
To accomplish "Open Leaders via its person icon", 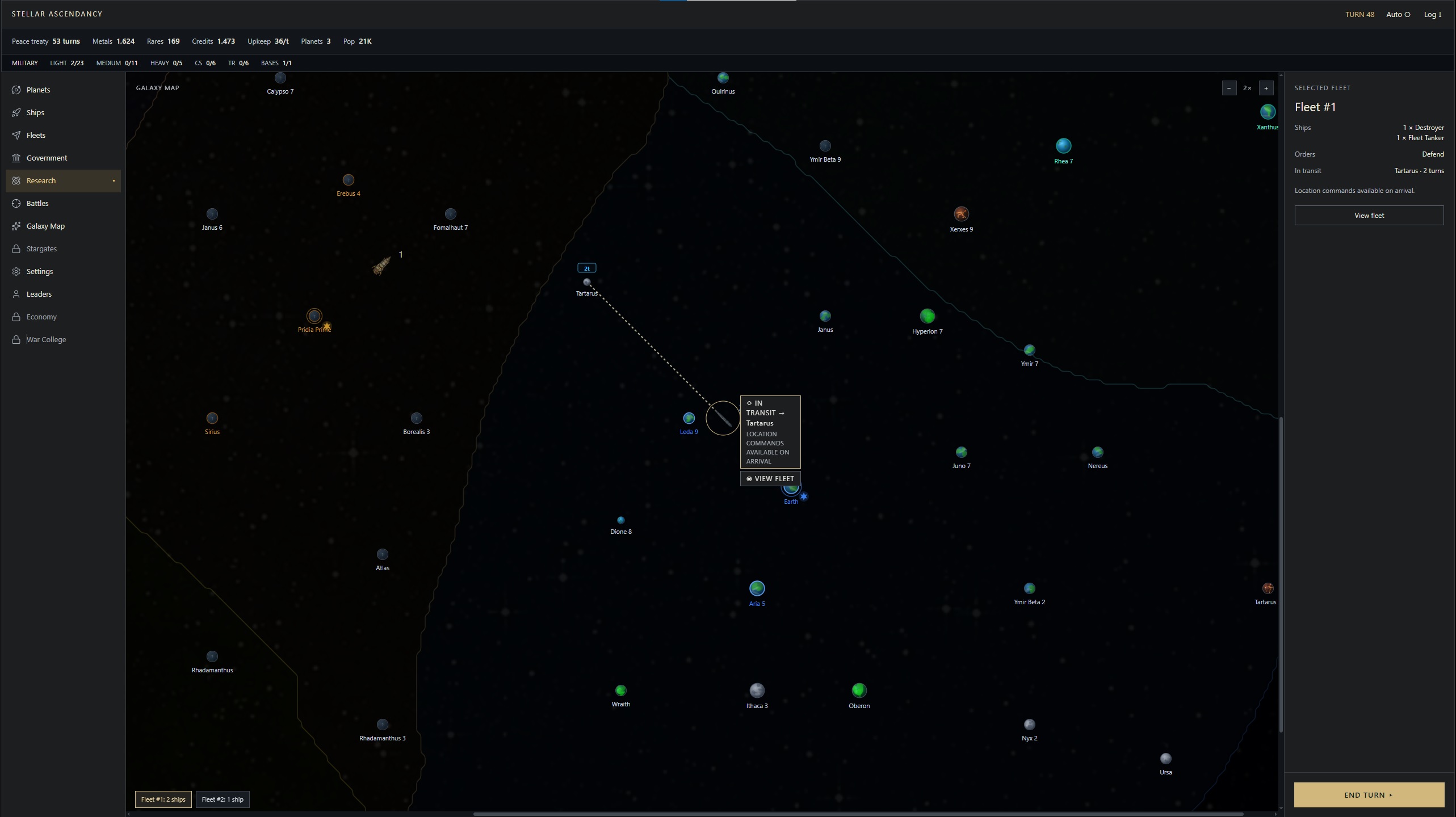I will pos(16,294).
